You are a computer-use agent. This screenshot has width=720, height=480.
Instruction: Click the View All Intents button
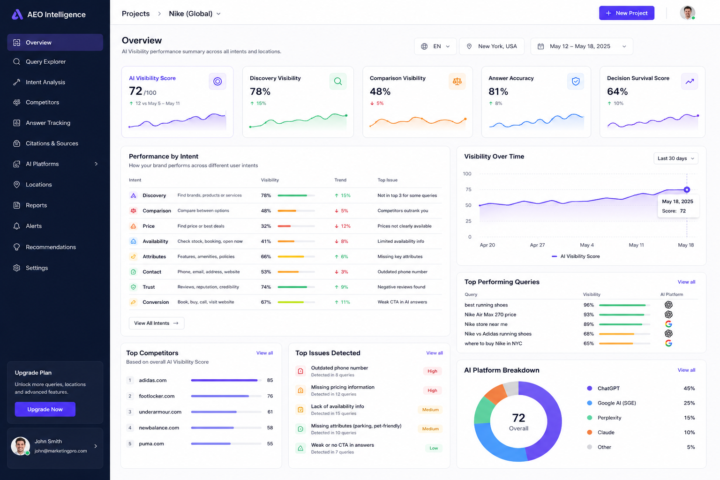156,323
